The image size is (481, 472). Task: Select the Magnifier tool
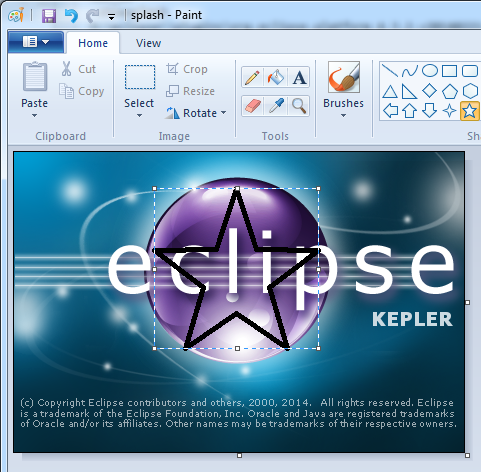click(299, 106)
